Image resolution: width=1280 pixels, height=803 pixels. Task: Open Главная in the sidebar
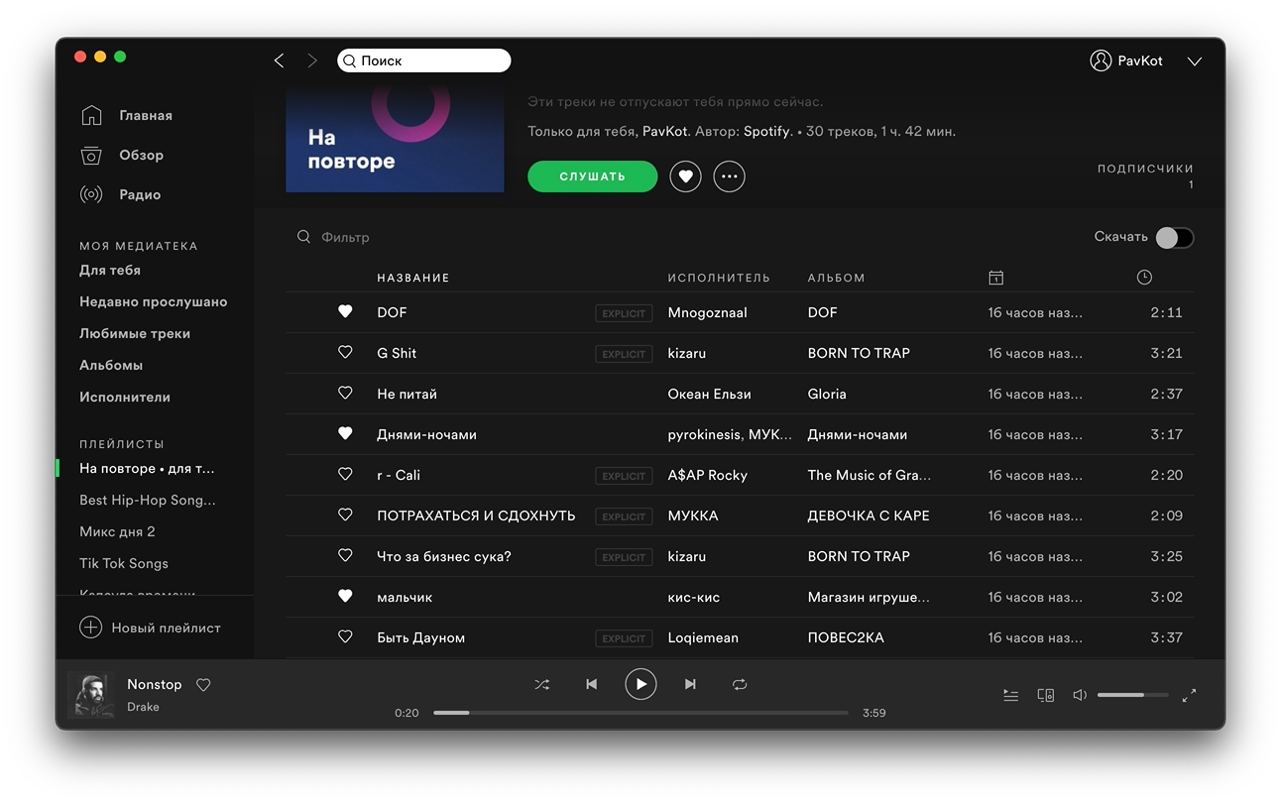[x=145, y=115]
